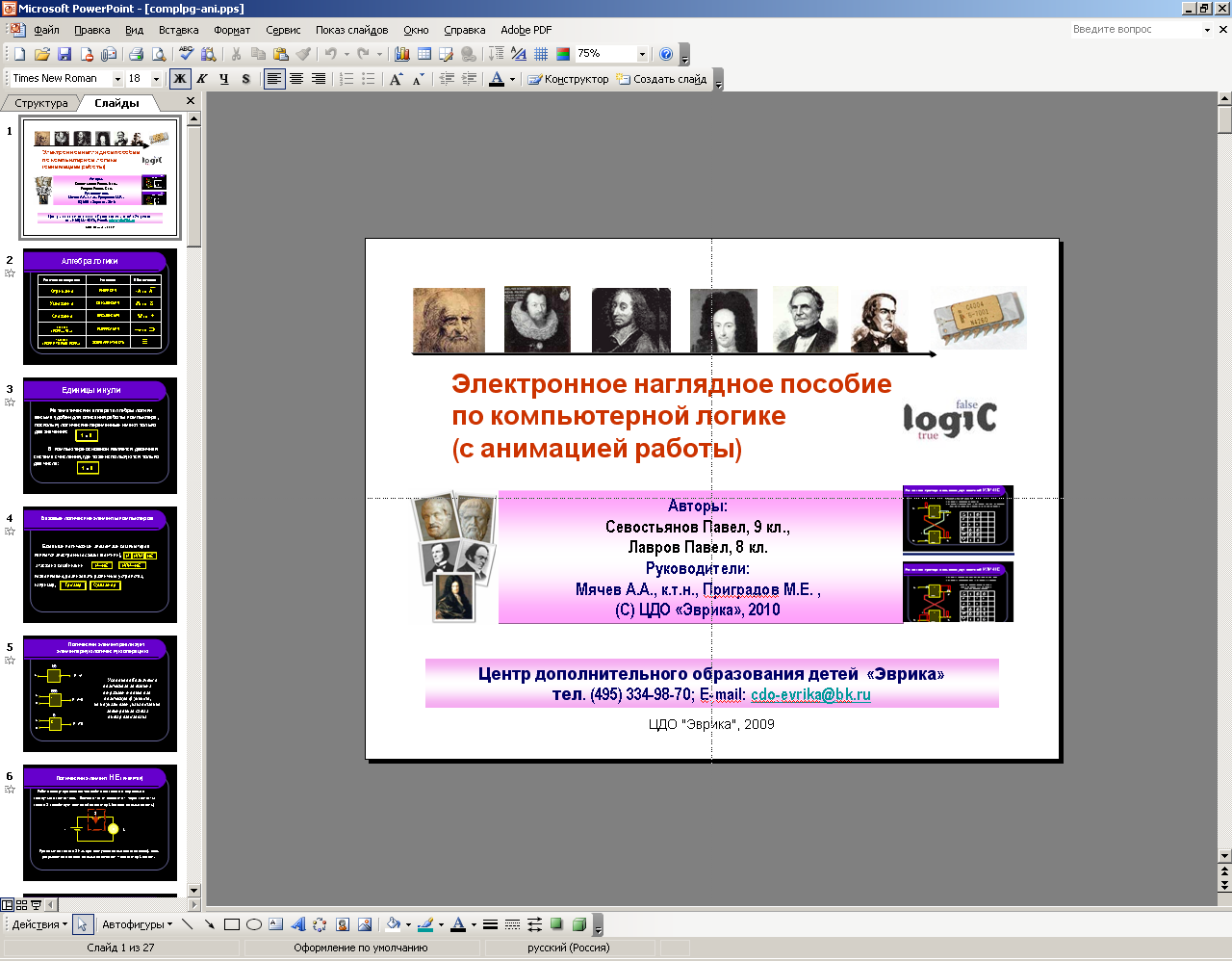Align text right

point(319,79)
